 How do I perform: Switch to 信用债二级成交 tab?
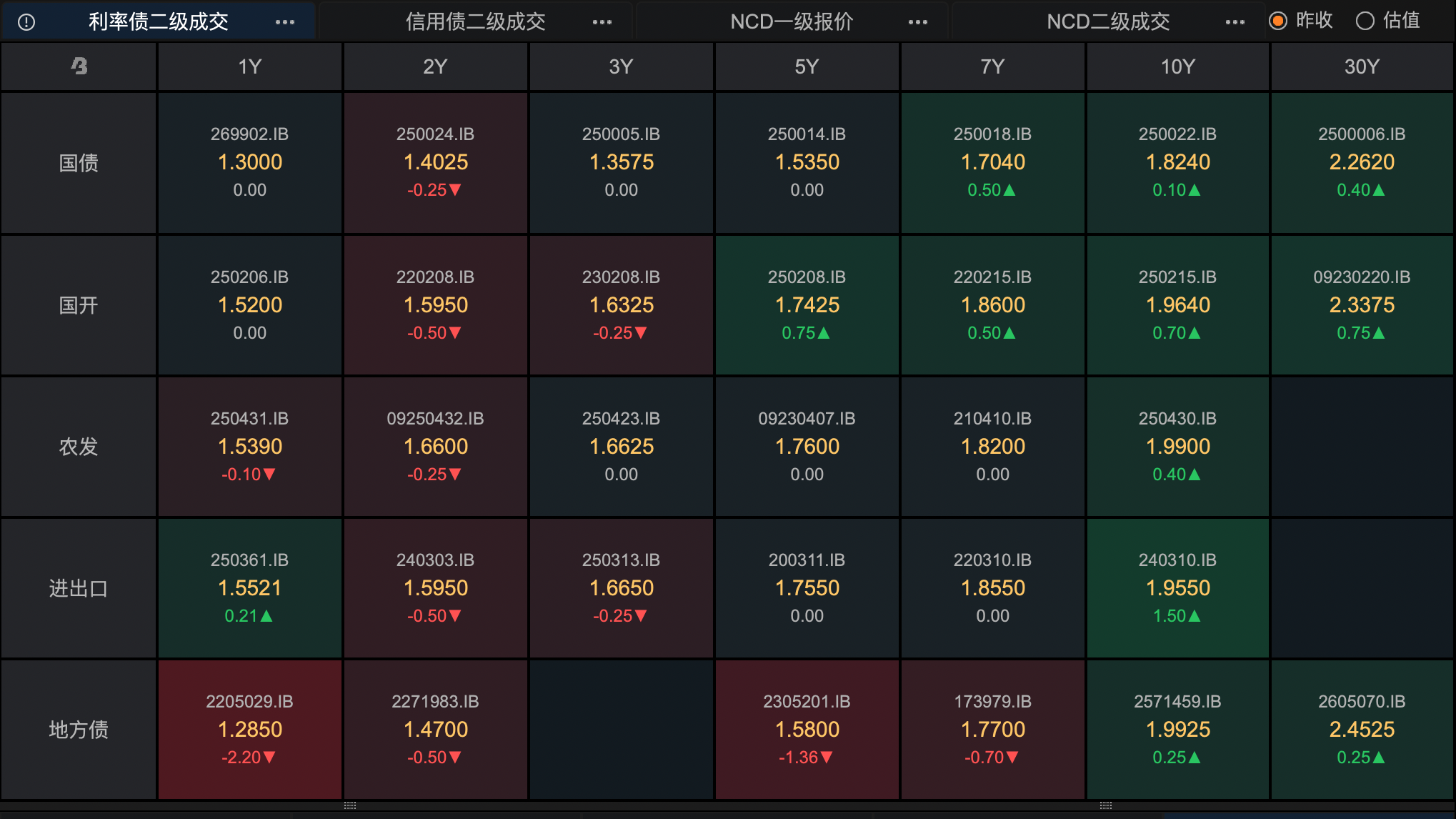(475, 22)
